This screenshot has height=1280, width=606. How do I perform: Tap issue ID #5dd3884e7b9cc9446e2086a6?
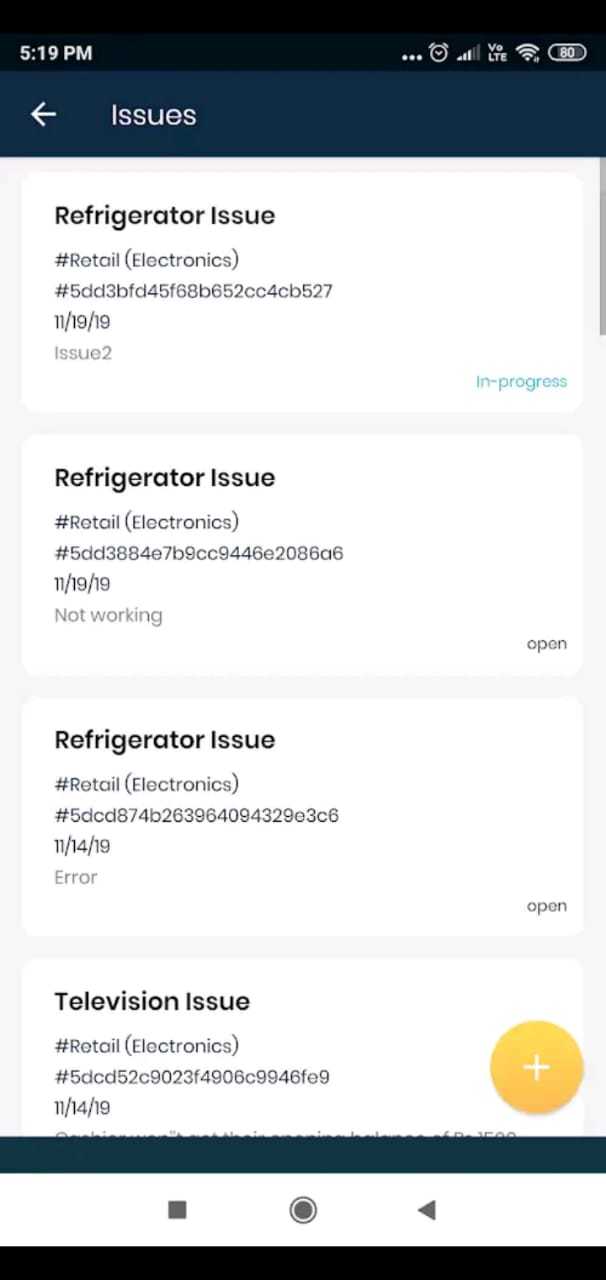click(198, 553)
